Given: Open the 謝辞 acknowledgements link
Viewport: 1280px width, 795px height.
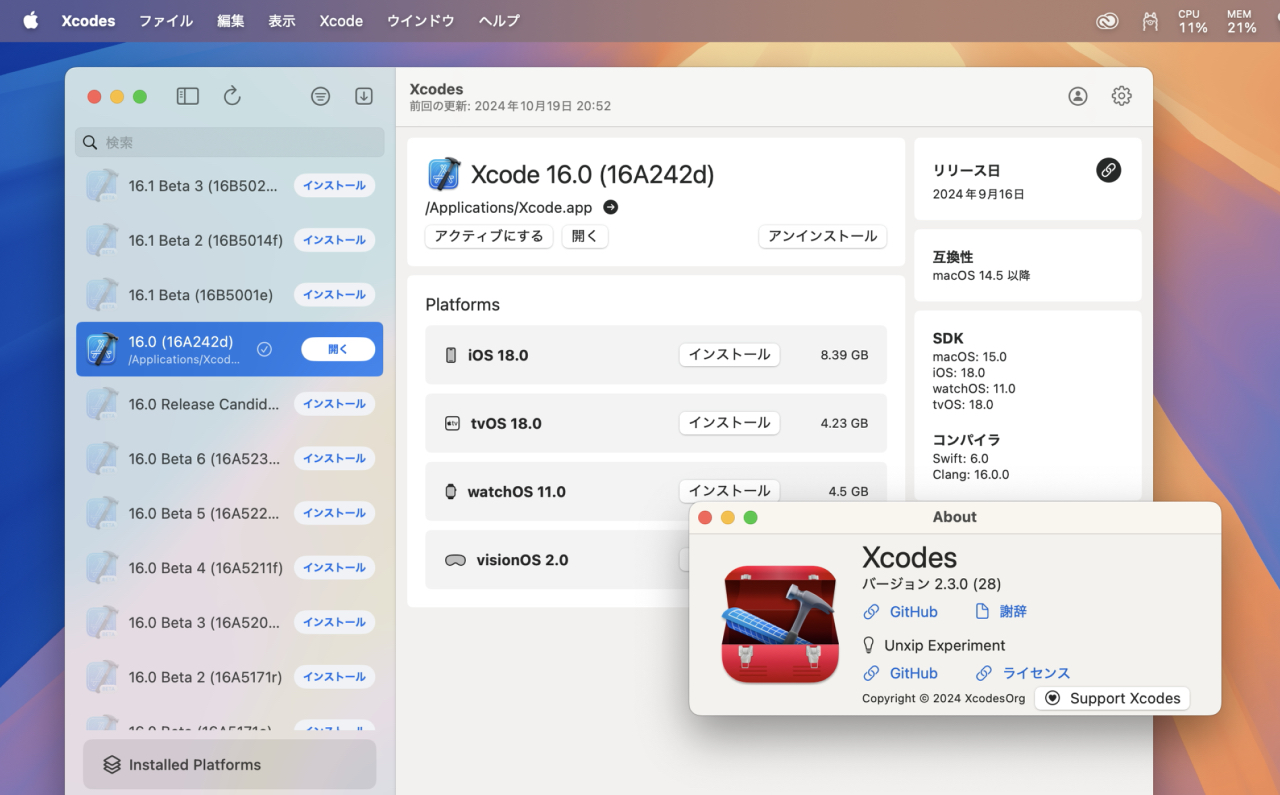Looking at the screenshot, I should pos(1001,611).
